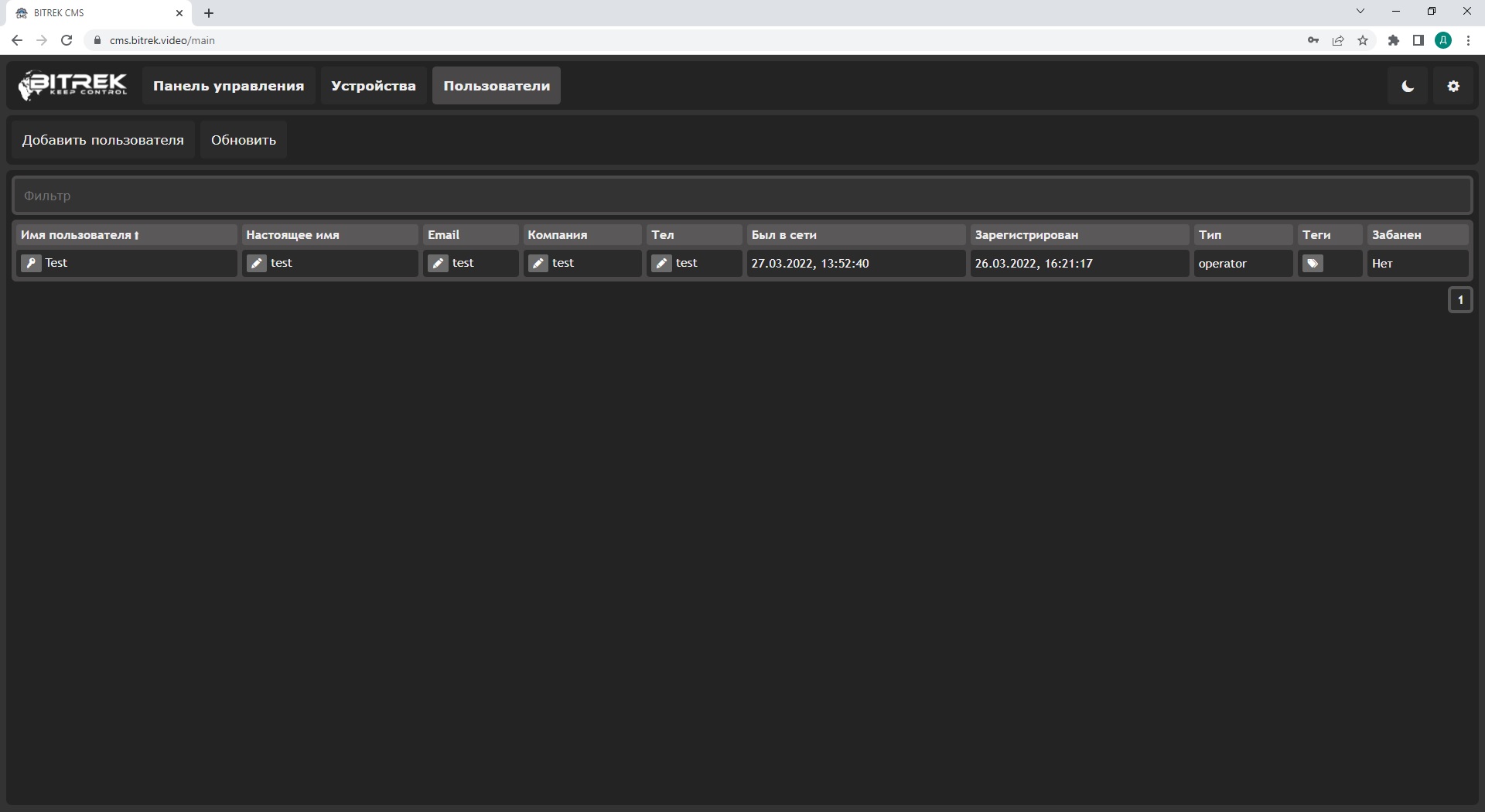Viewport: 1485px width, 812px height.
Task: Sort table by Был в сети header
Action: point(783,235)
